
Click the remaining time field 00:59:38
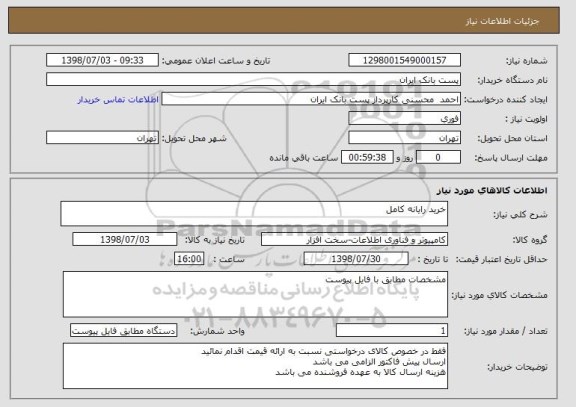[x=367, y=158]
